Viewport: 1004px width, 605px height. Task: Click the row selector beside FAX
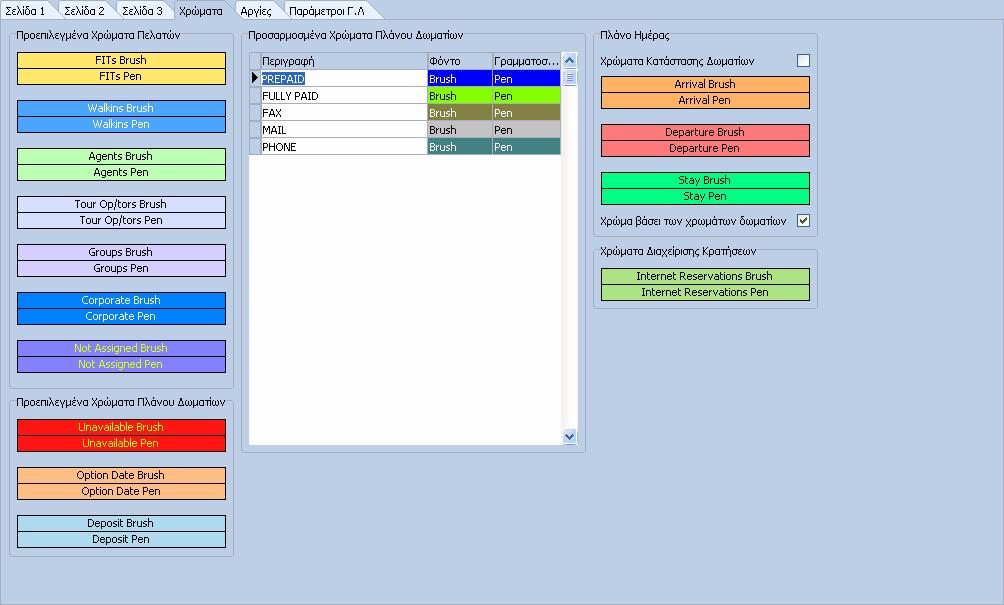tap(255, 113)
